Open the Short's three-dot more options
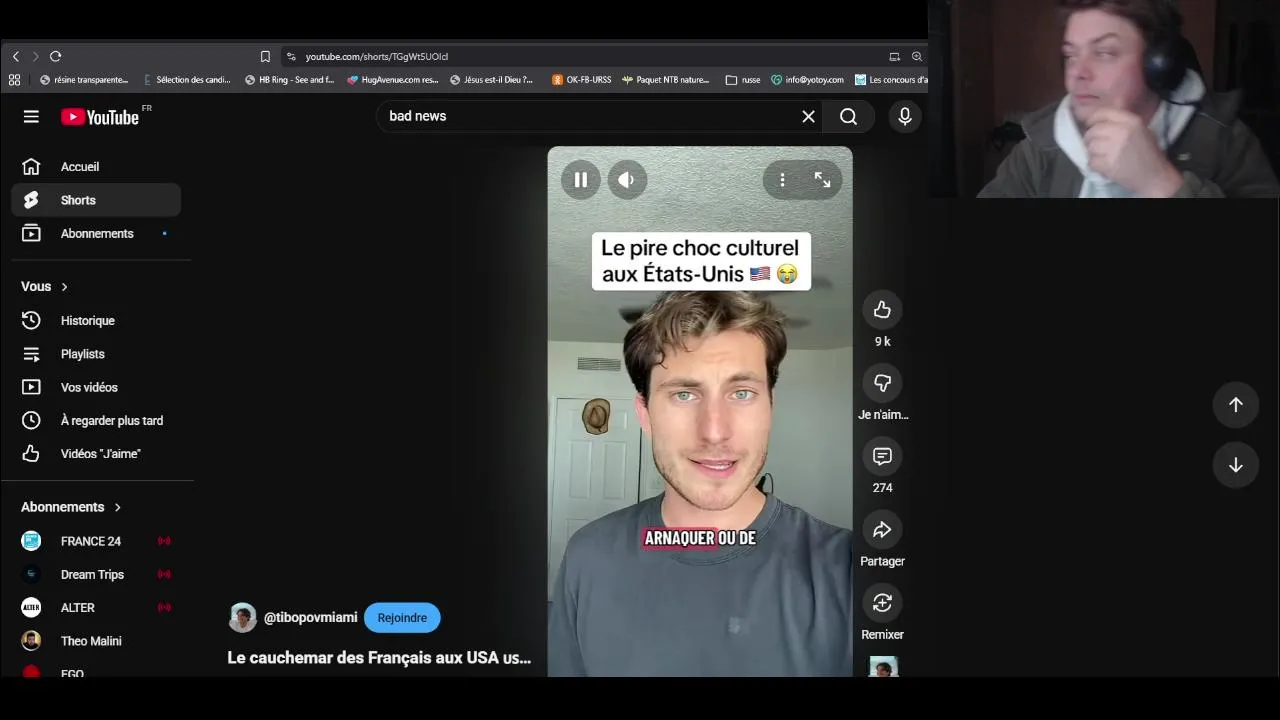The height and width of the screenshot is (720, 1280). point(782,180)
